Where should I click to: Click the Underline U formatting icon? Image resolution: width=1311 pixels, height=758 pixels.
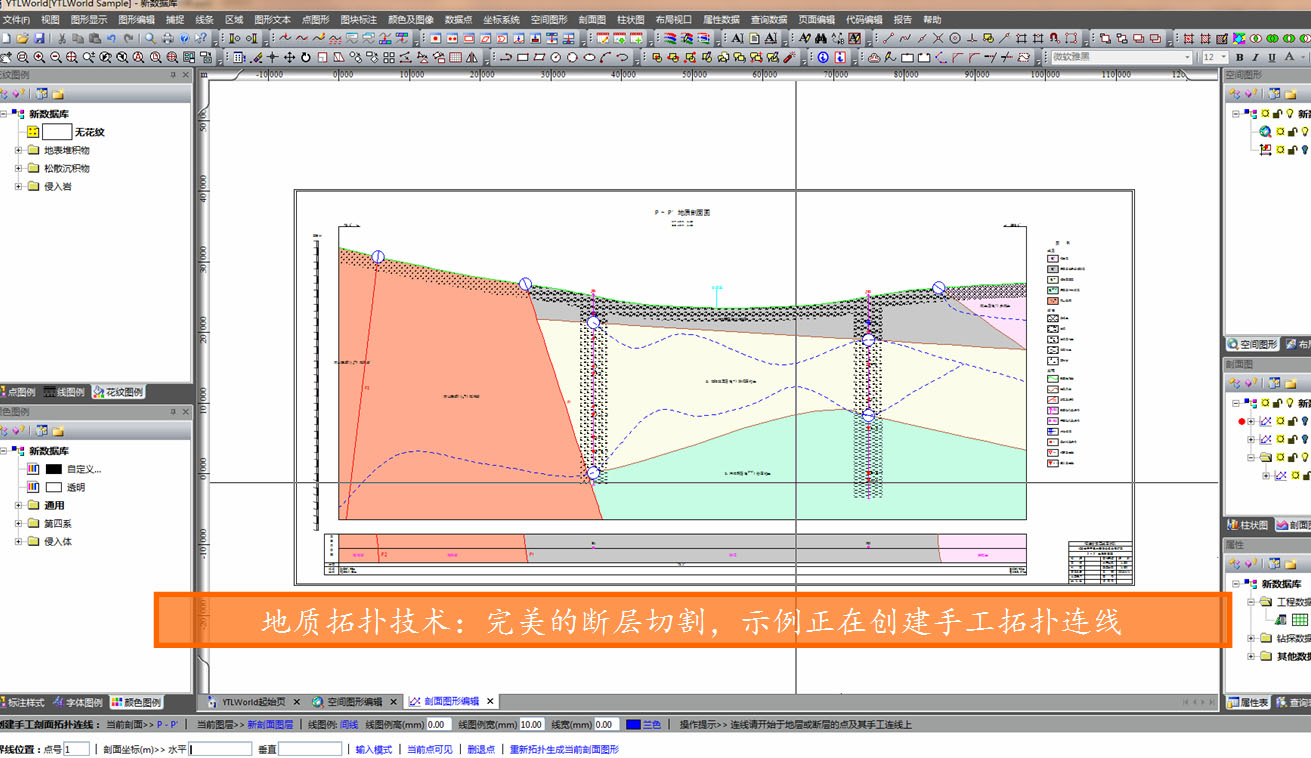[1272, 57]
